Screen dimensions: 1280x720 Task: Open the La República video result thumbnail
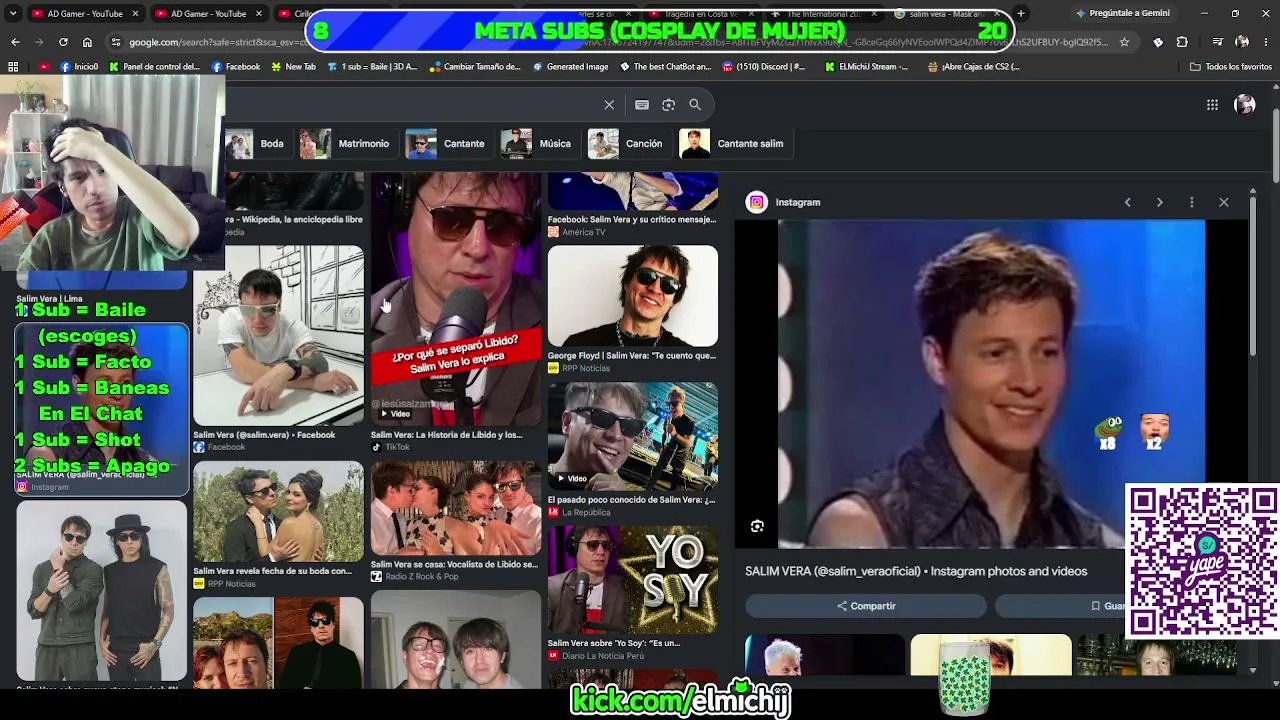point(633,436)
